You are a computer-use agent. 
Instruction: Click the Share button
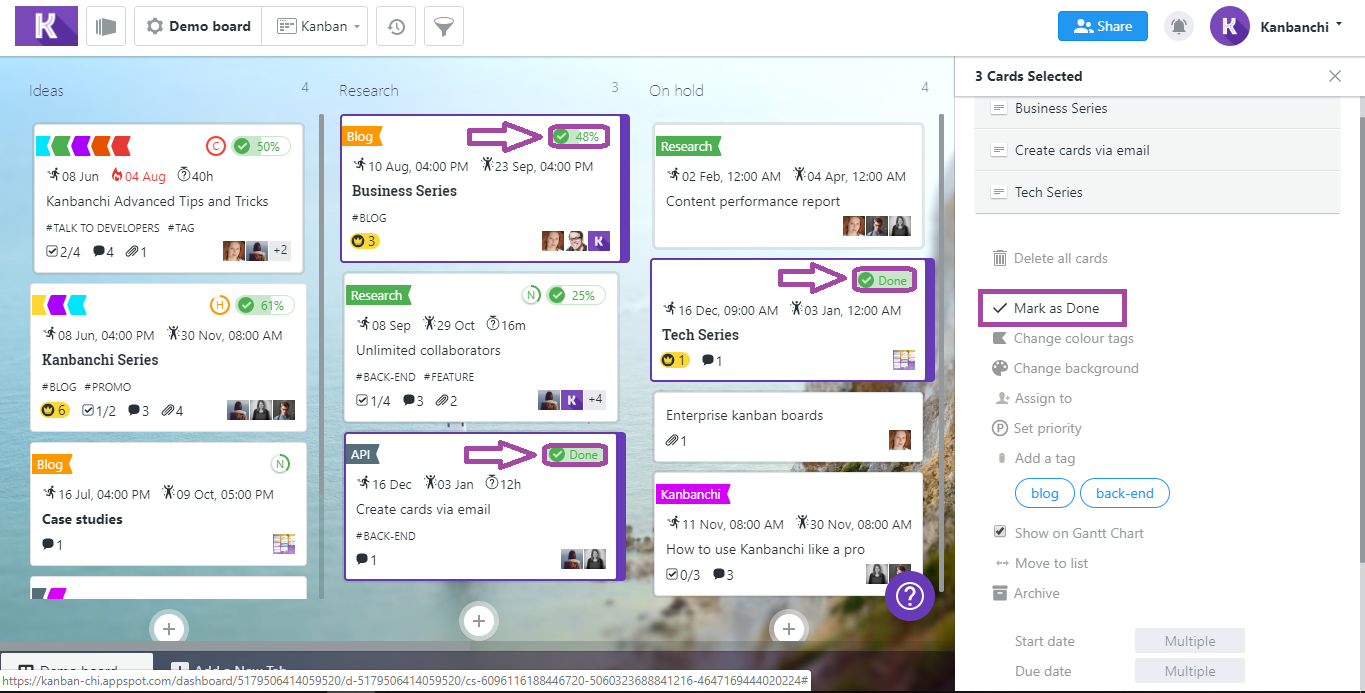(x=1103, y=27)
